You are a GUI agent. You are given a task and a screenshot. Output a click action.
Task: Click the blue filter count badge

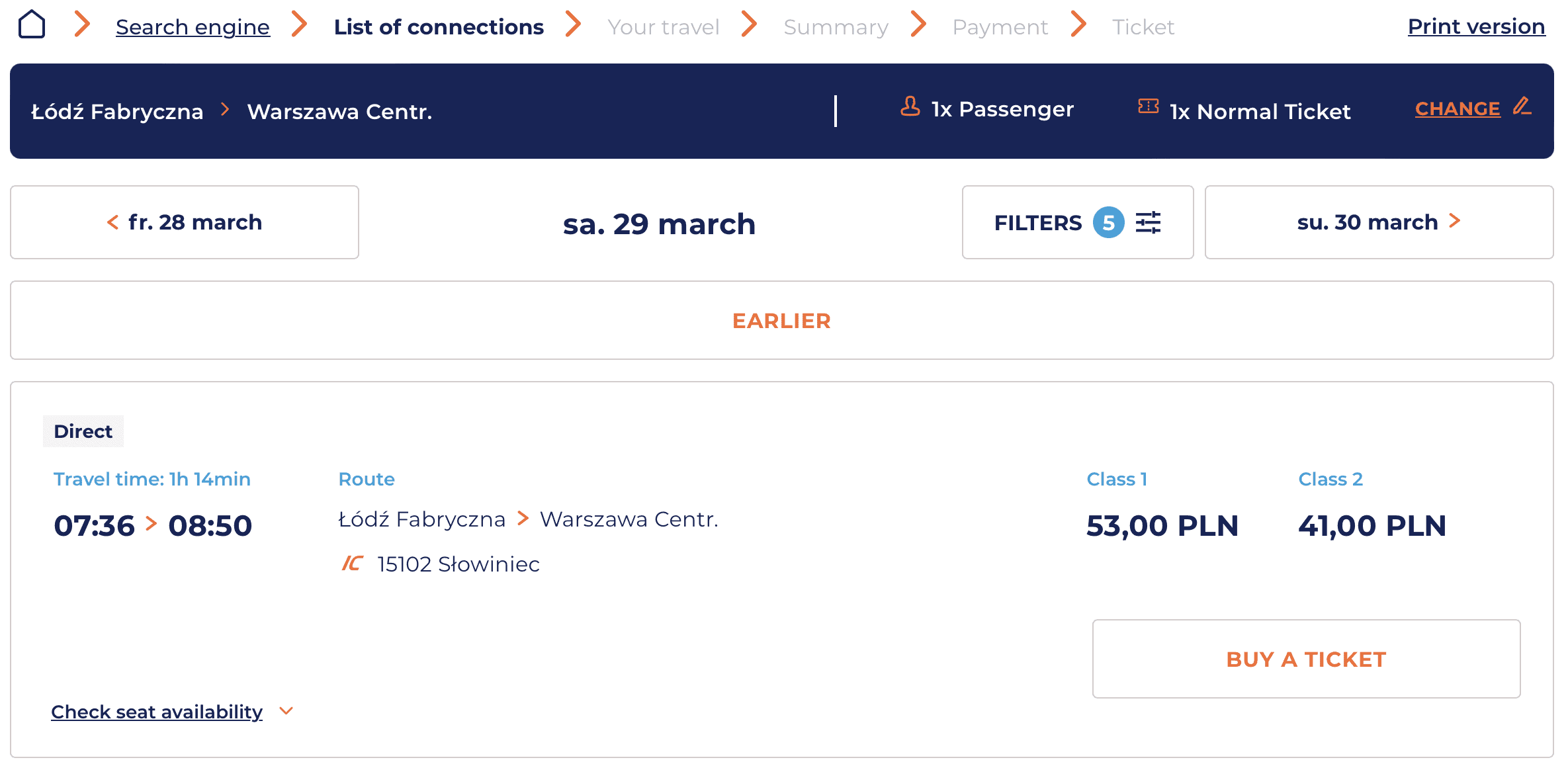click(1108, 222)
